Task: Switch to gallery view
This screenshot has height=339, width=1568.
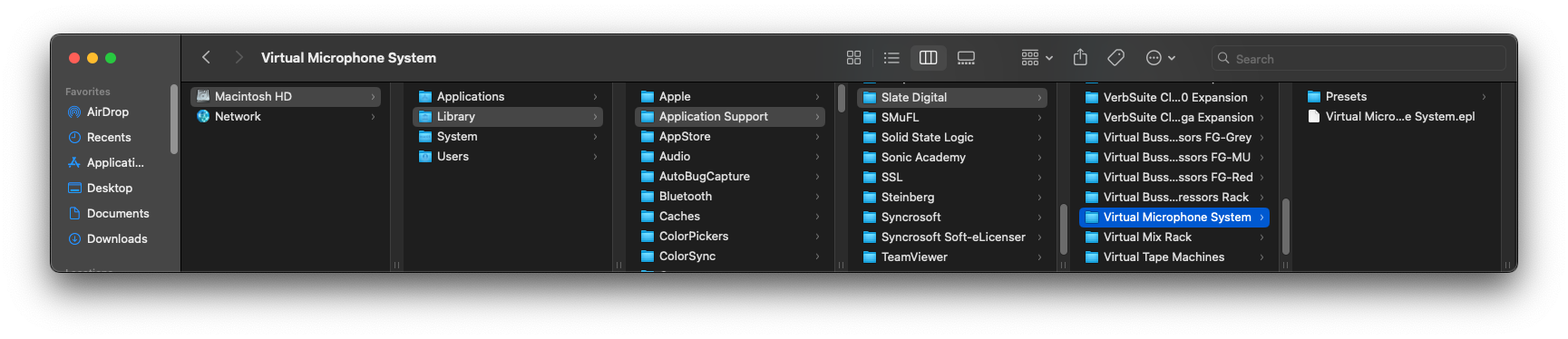Action: (x=966, y=58)
